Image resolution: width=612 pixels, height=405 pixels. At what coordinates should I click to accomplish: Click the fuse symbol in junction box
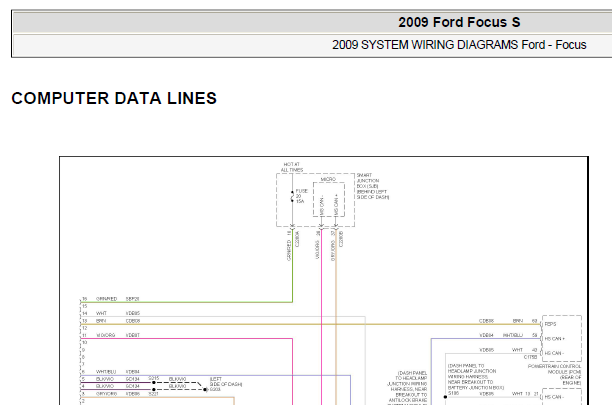point(292,196)
